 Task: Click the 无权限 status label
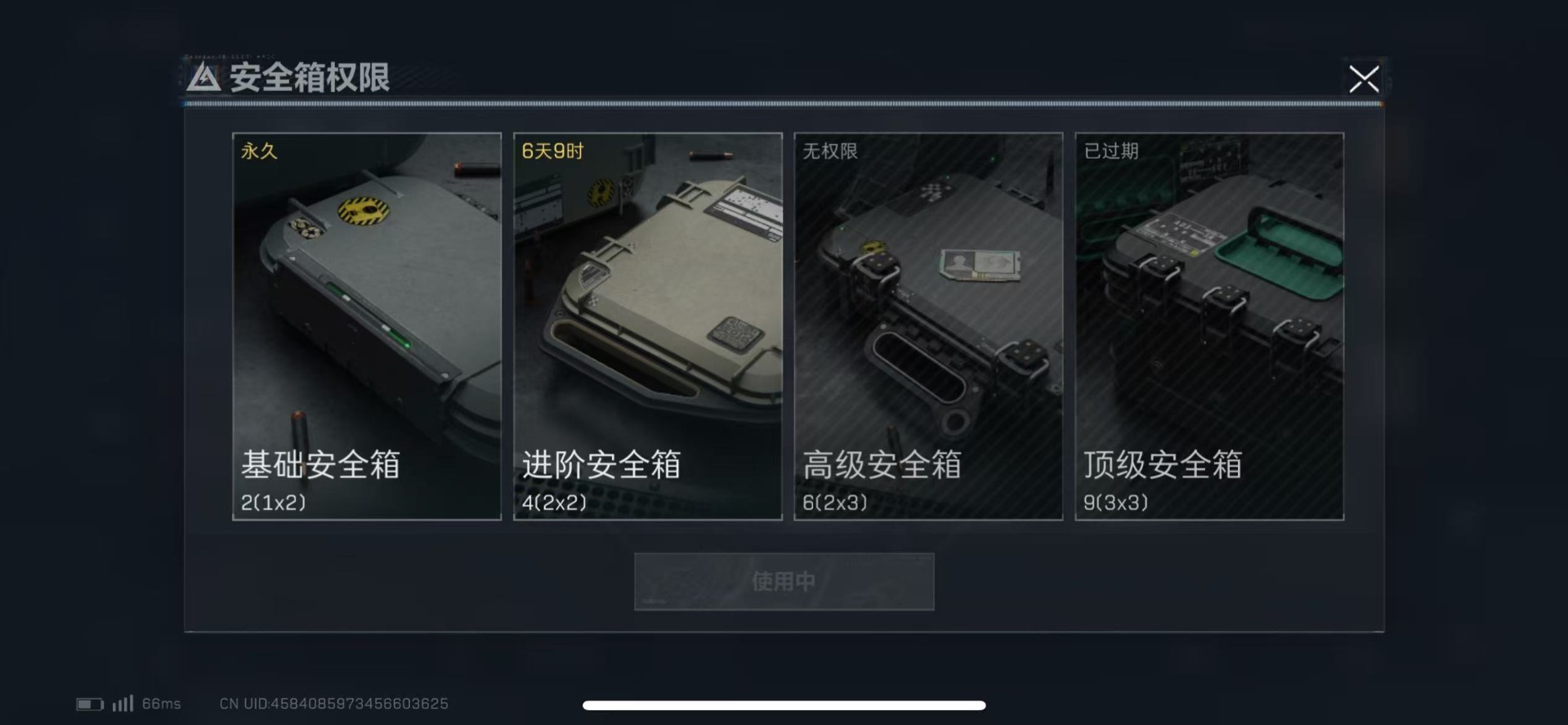click(829, 151)
